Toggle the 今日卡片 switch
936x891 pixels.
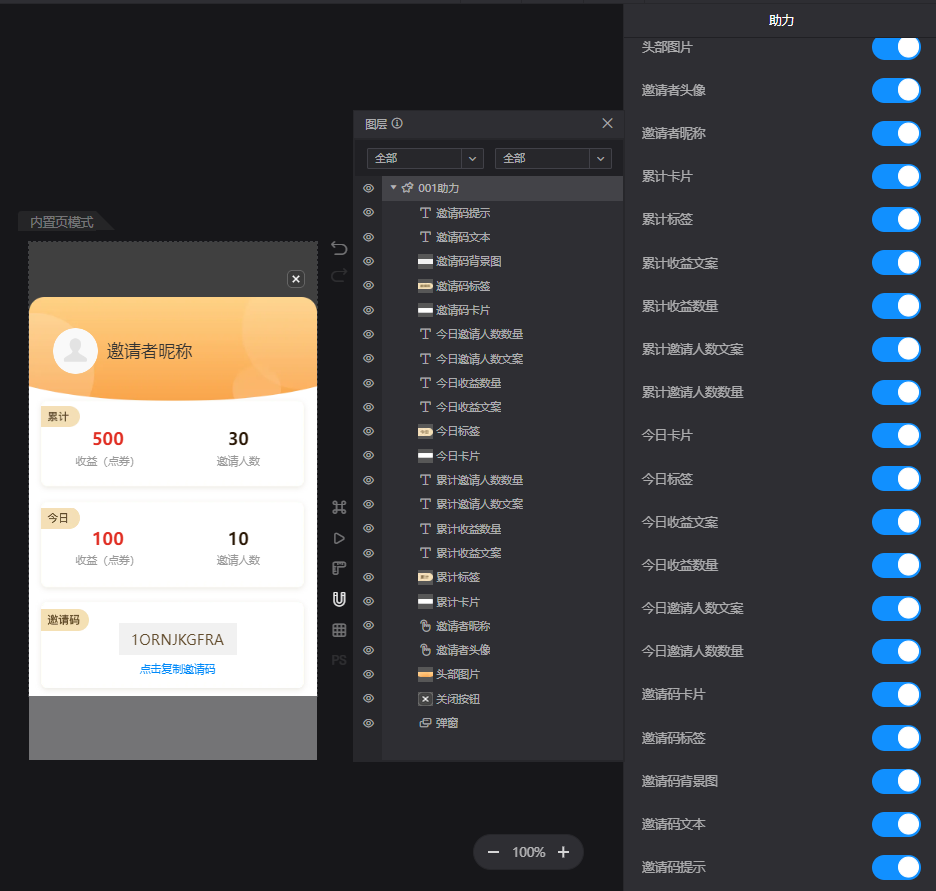click(x=896, y=435)
